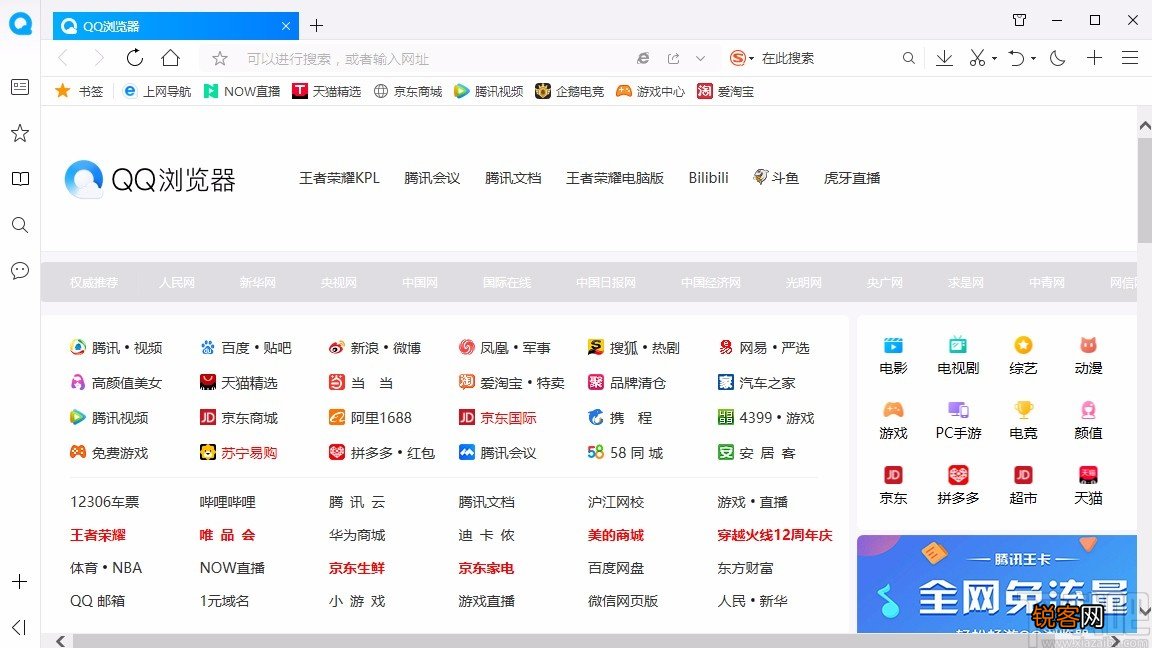Open search engine selector dropdown
The width and height of the screenshot is (1152, 648).
(742, 58)
